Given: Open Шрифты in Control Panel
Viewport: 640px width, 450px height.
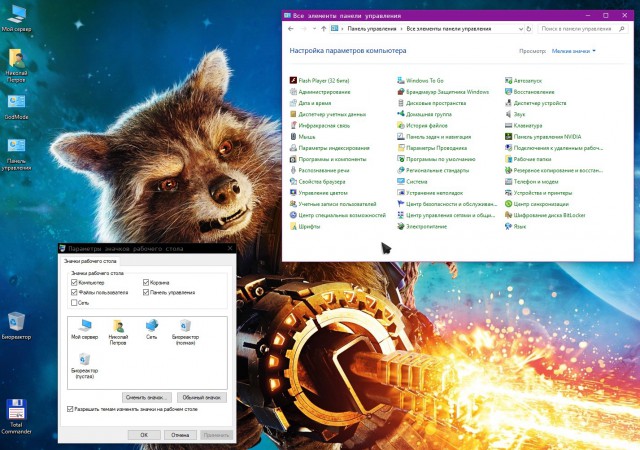Looking at the screenshot, I should [x=305, y=226].
